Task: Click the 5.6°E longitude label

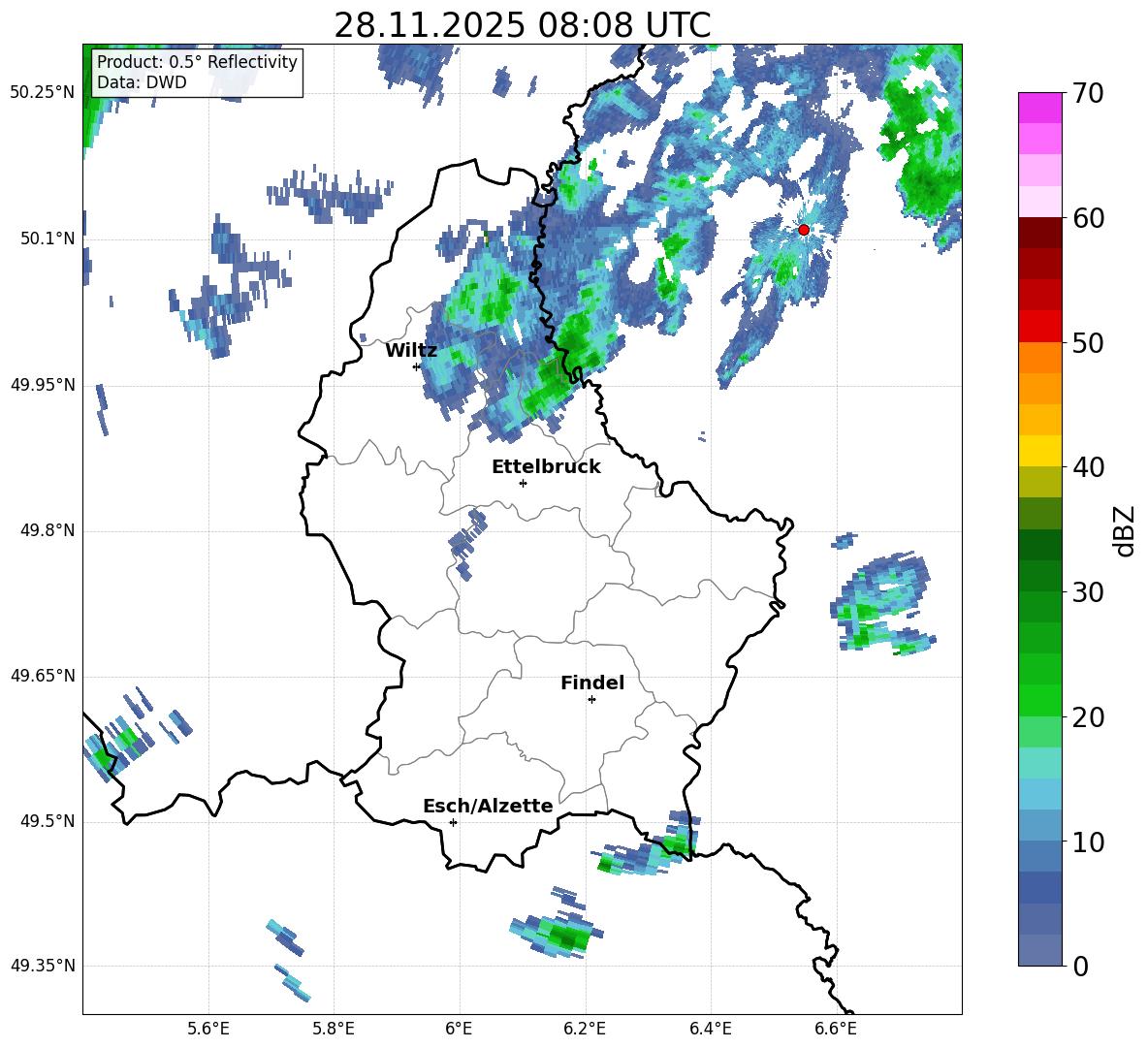Action: click(208, 1029)
